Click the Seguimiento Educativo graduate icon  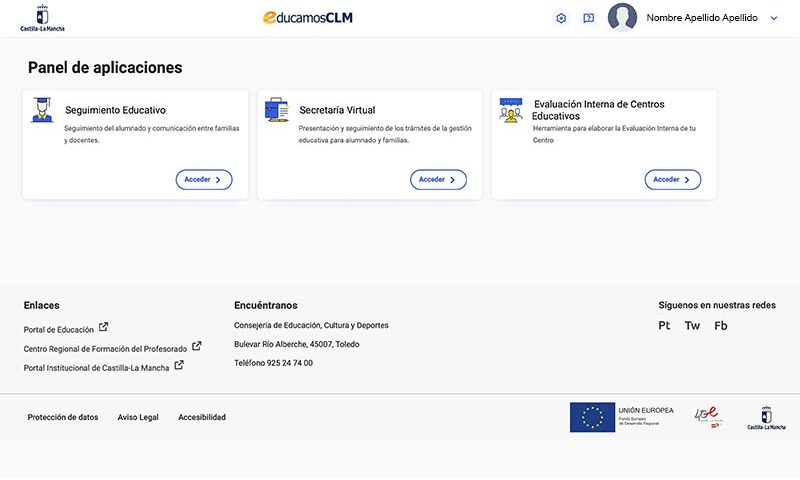point(42,110)
